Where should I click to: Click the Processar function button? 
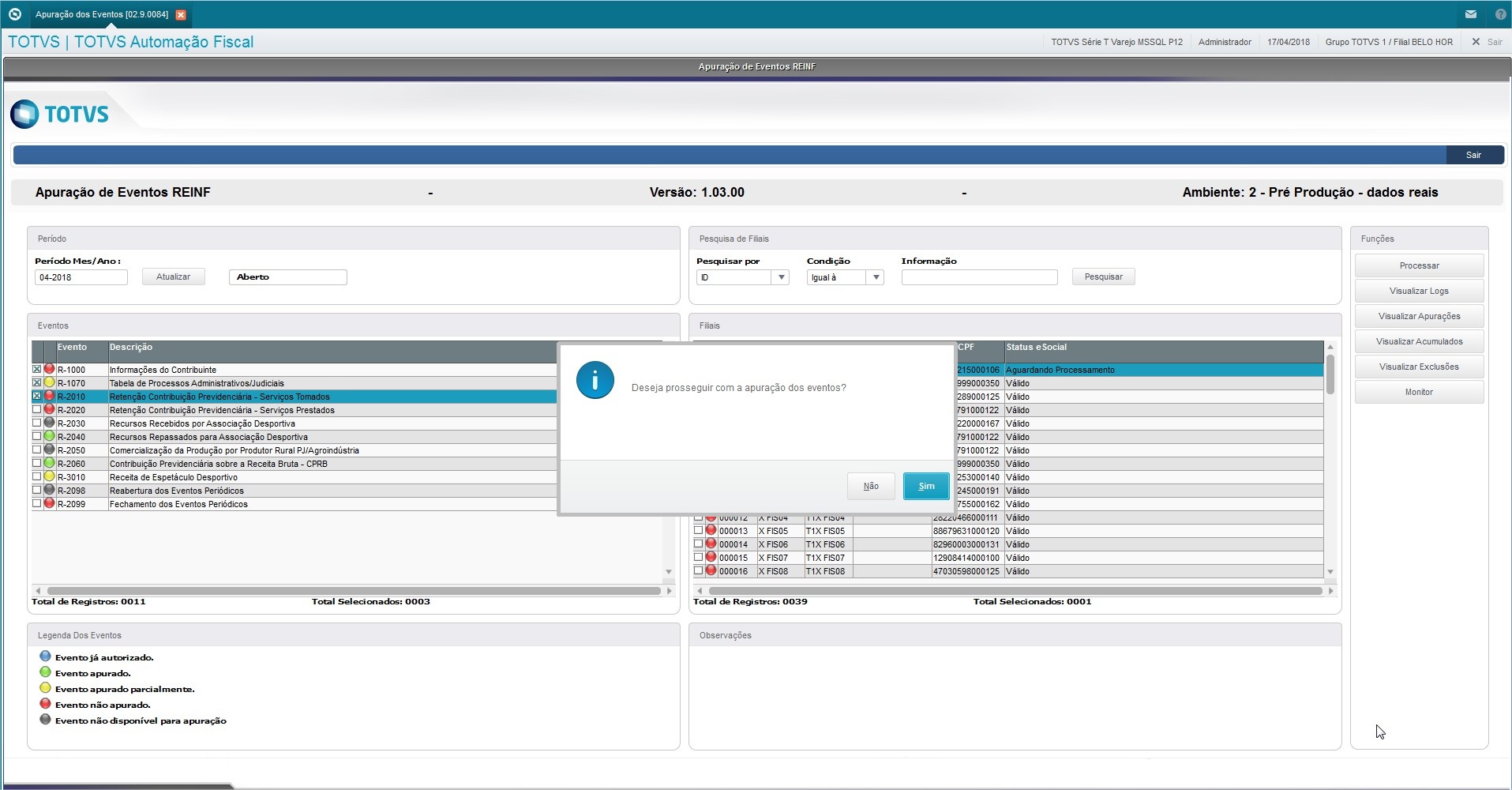click(x=1419, y=265)
